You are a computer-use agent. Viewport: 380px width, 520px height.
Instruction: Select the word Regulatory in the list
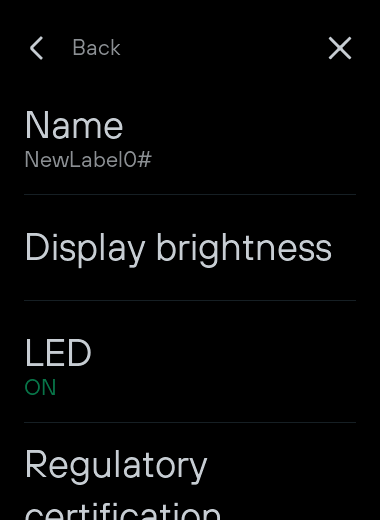point(116,465)
